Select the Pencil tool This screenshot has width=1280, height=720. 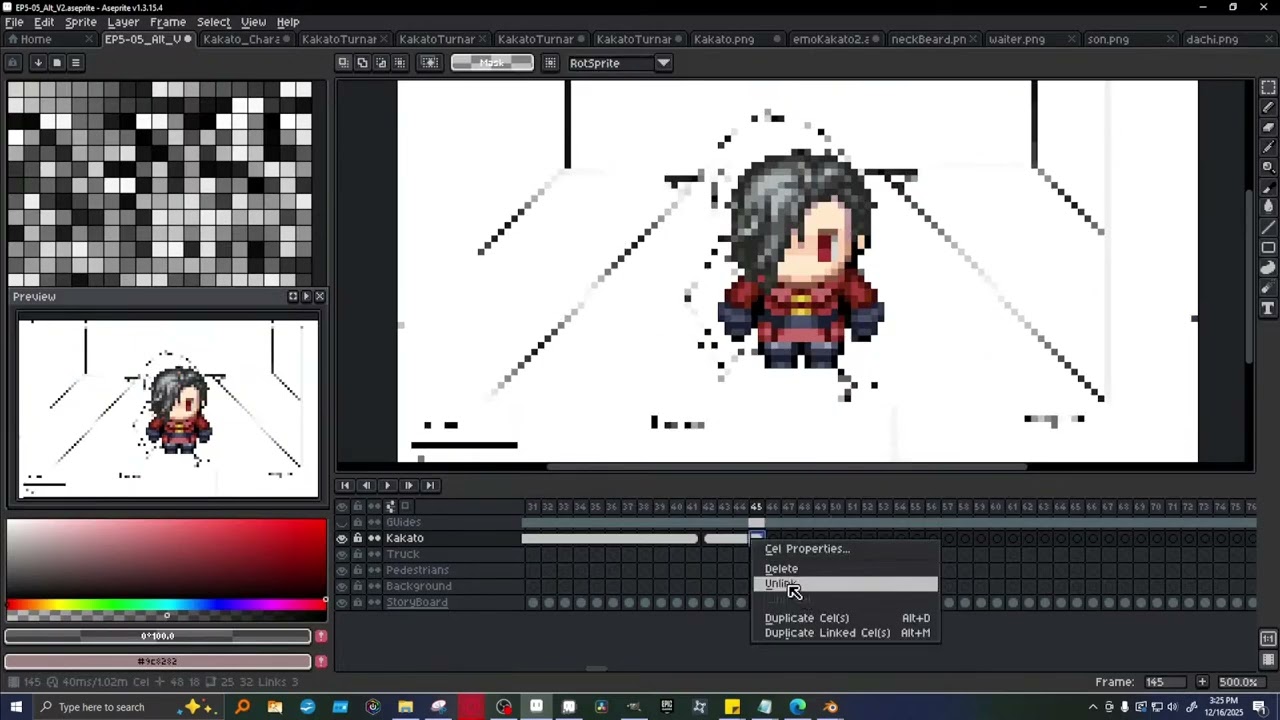pos(1268,108)
